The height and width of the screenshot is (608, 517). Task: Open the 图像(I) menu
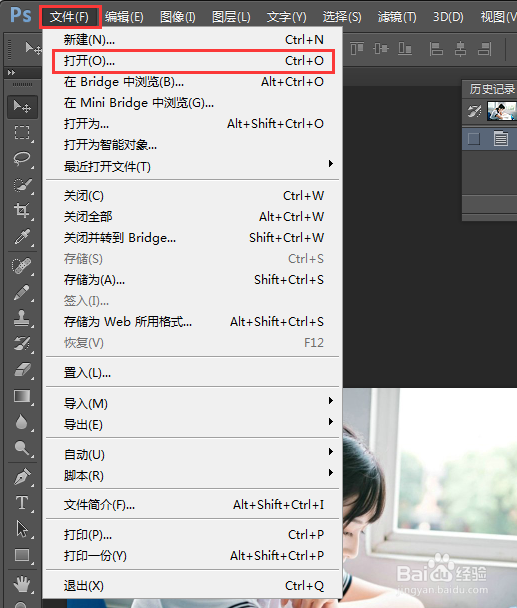(x=178, y=17)
